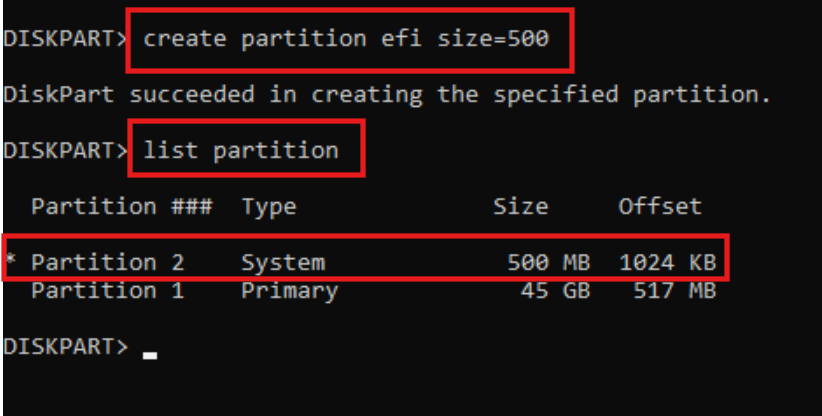The image size is (822, 416).
Task: Click the 'Type' column header
Action: [x=269, y=207]
